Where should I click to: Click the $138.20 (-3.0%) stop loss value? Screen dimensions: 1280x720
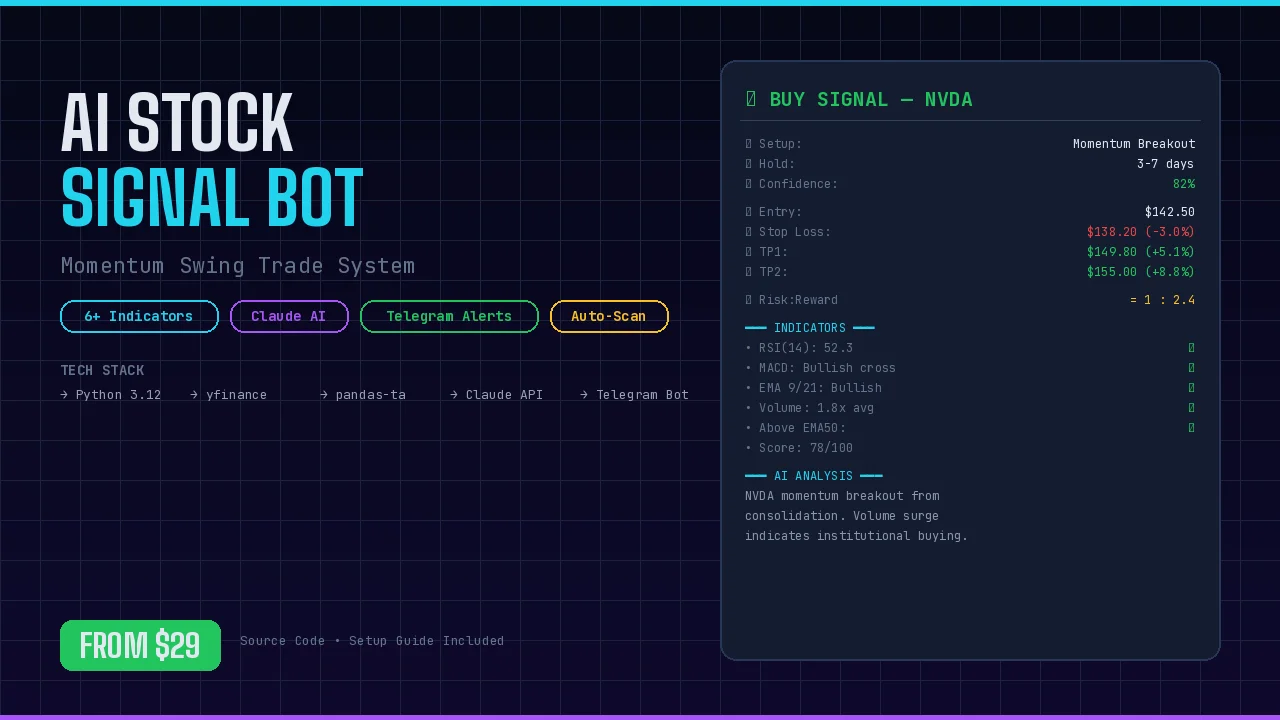1141,232
